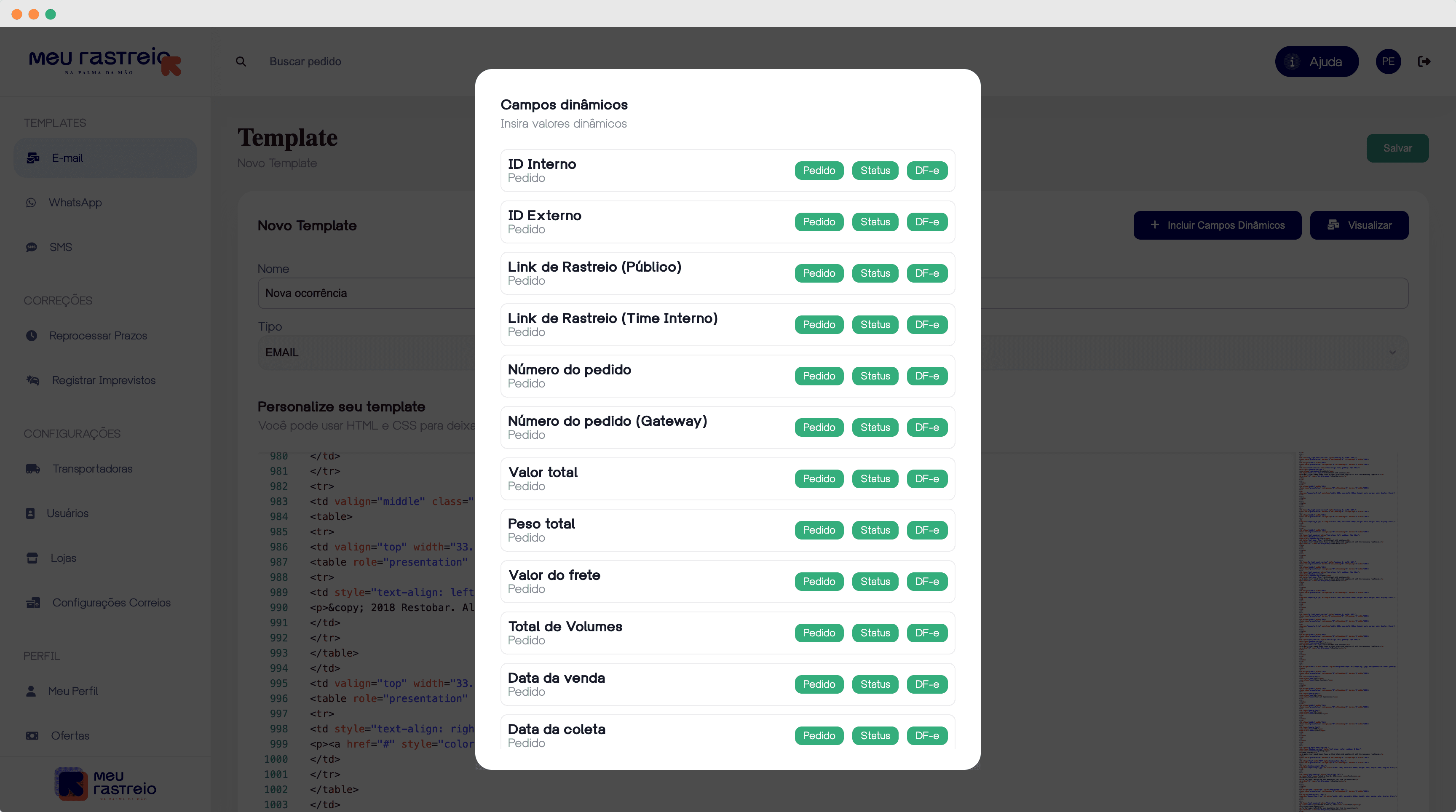Image resolution: width=1456 pixels, height=812 pixels.
Task: Click the Meu Perfil person icon
Action: (31, 691)
